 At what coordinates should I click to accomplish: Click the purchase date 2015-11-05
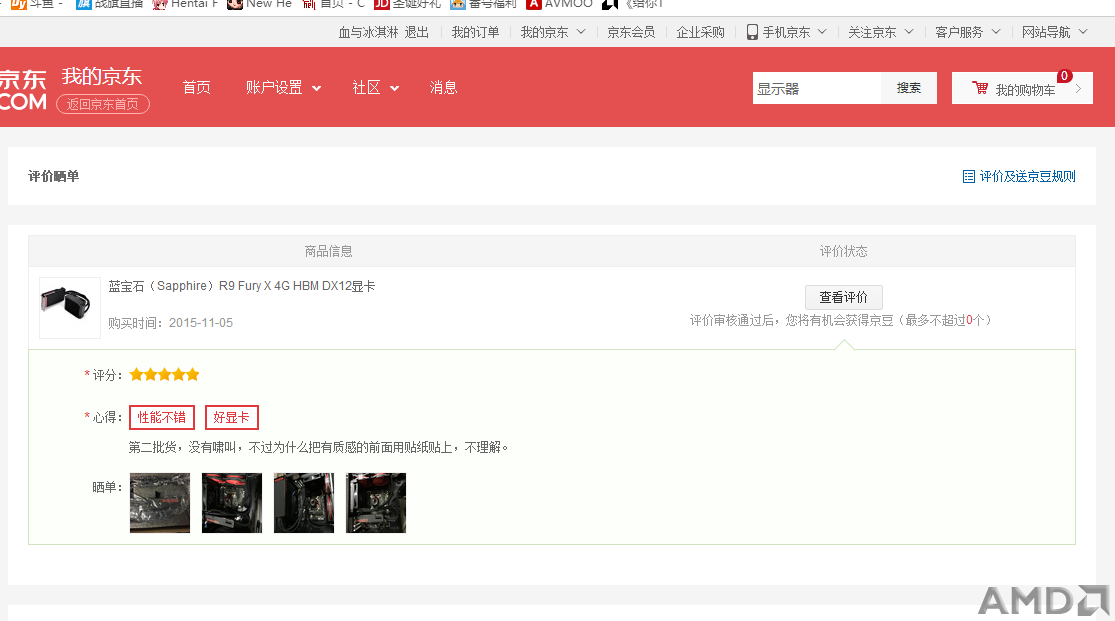coord(201,323)
